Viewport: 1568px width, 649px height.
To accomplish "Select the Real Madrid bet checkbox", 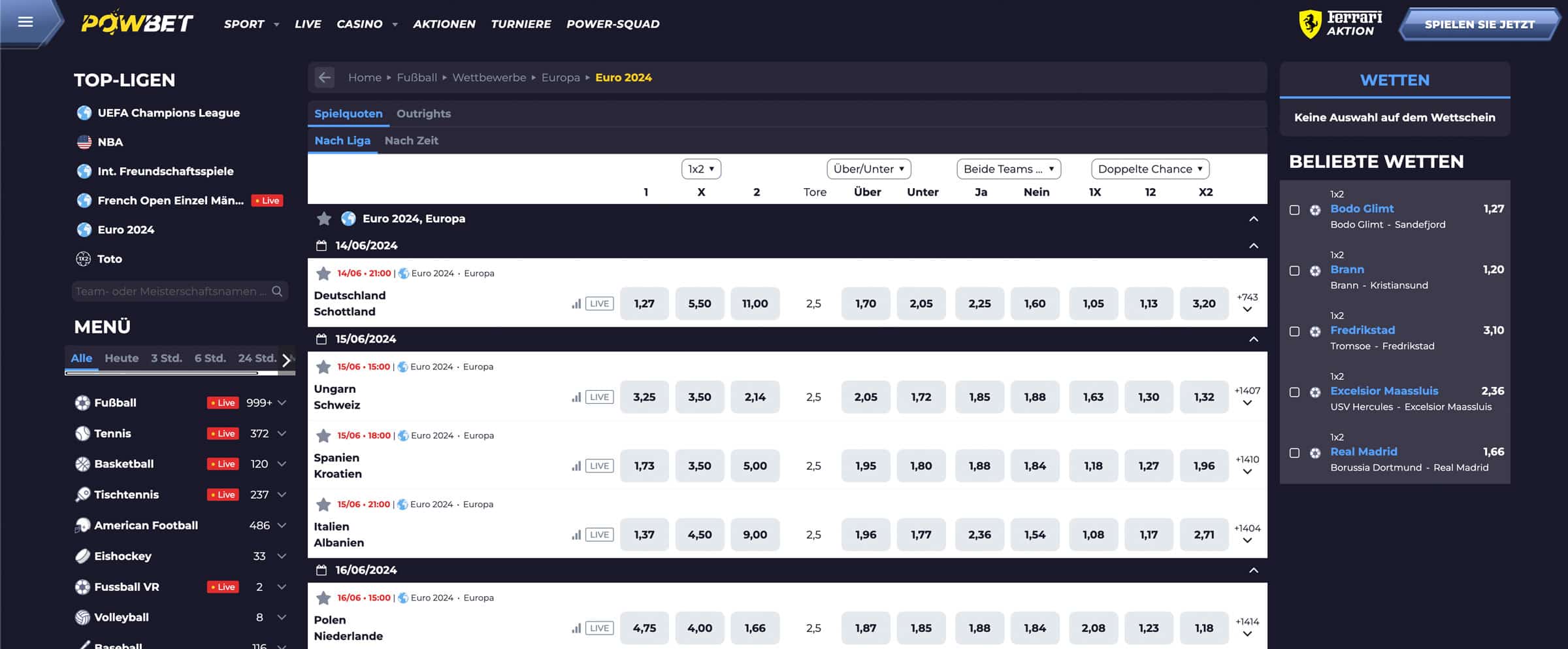I will pyautogui.click(x=1294, y=453).
